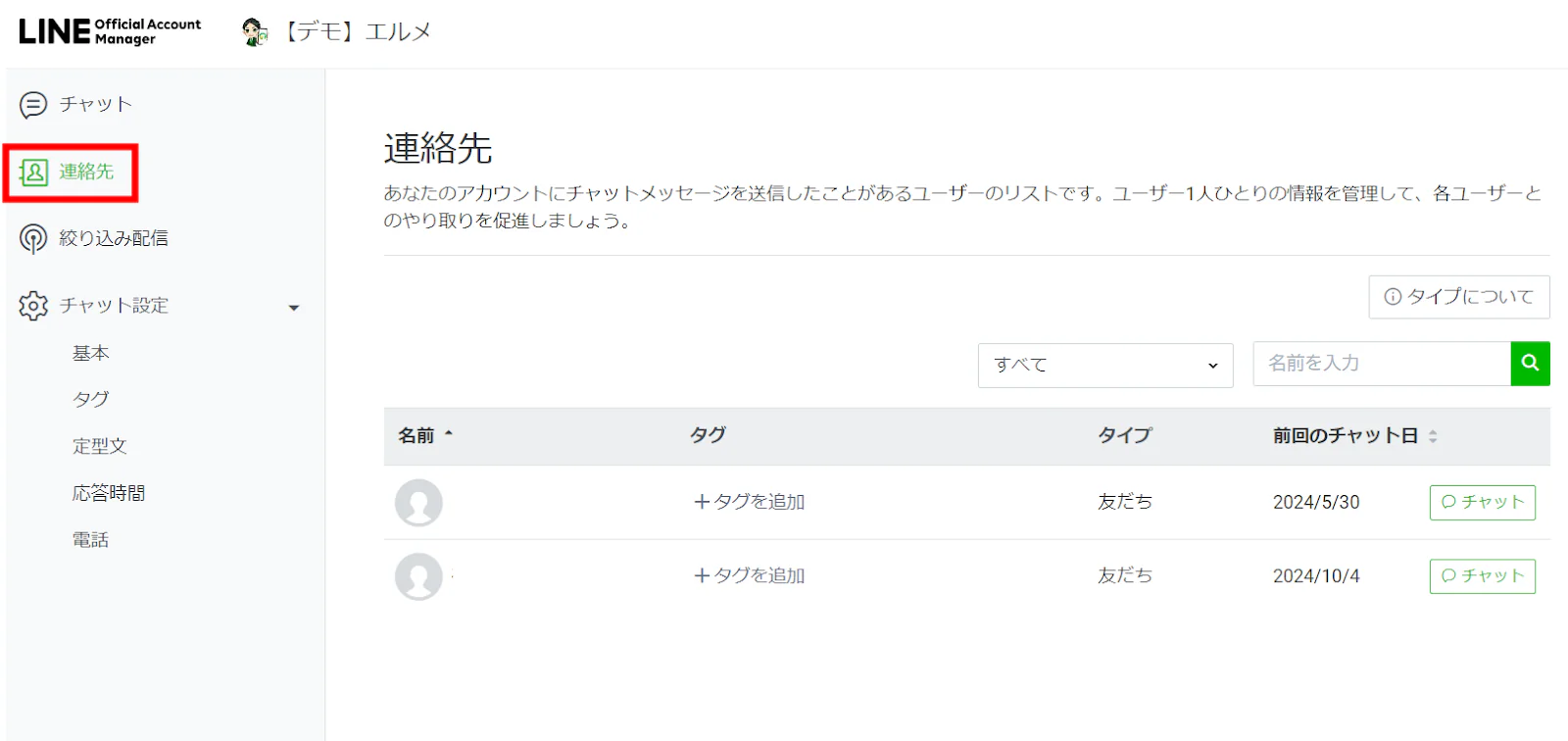Screen dimensions: 1568x741
Task: Click 友だち type in 2024/10/4 row
Action: pyautogui.click(x=1125, y=575)
